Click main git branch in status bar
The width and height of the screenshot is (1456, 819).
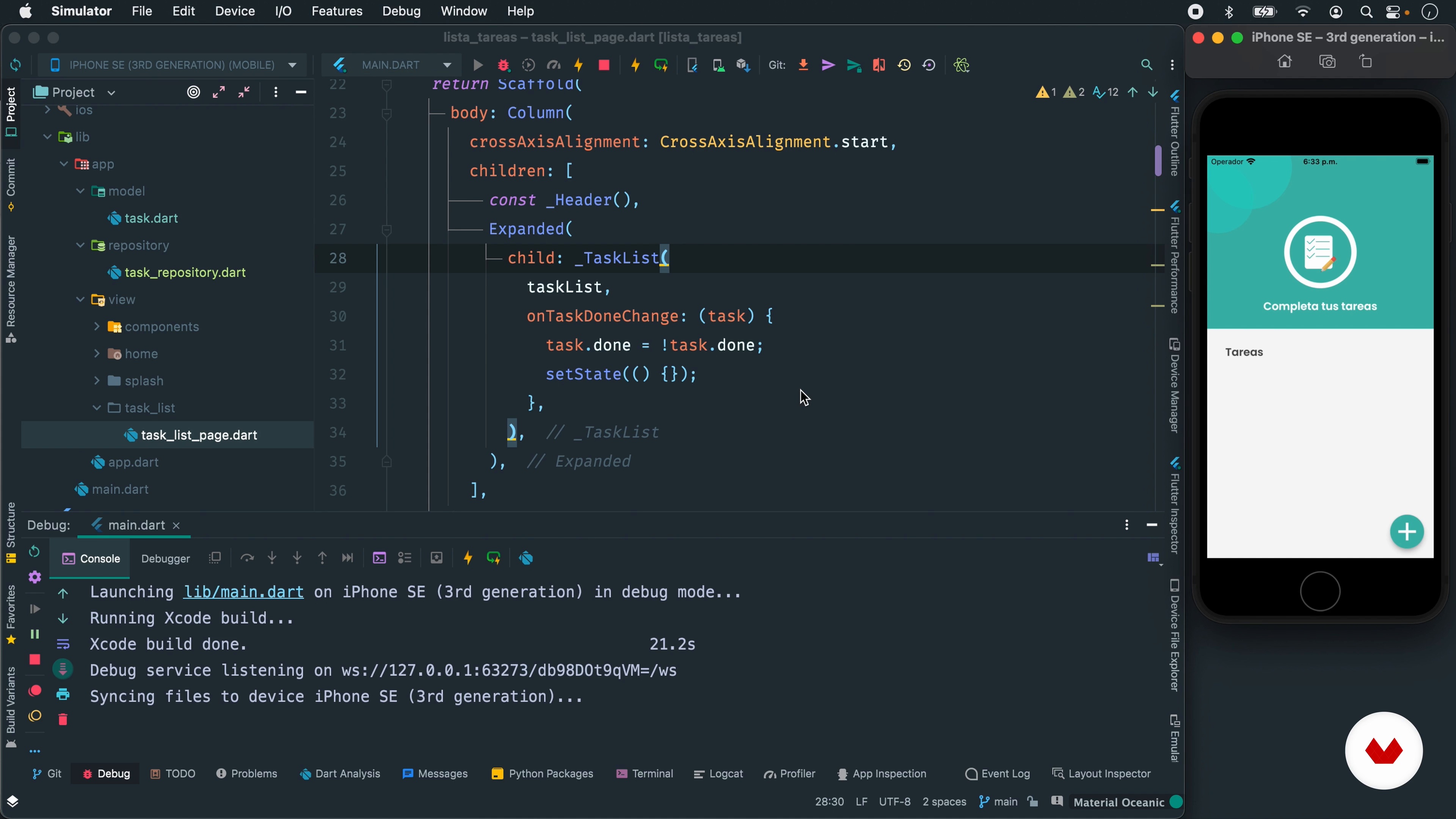click(x=998, y=802)
